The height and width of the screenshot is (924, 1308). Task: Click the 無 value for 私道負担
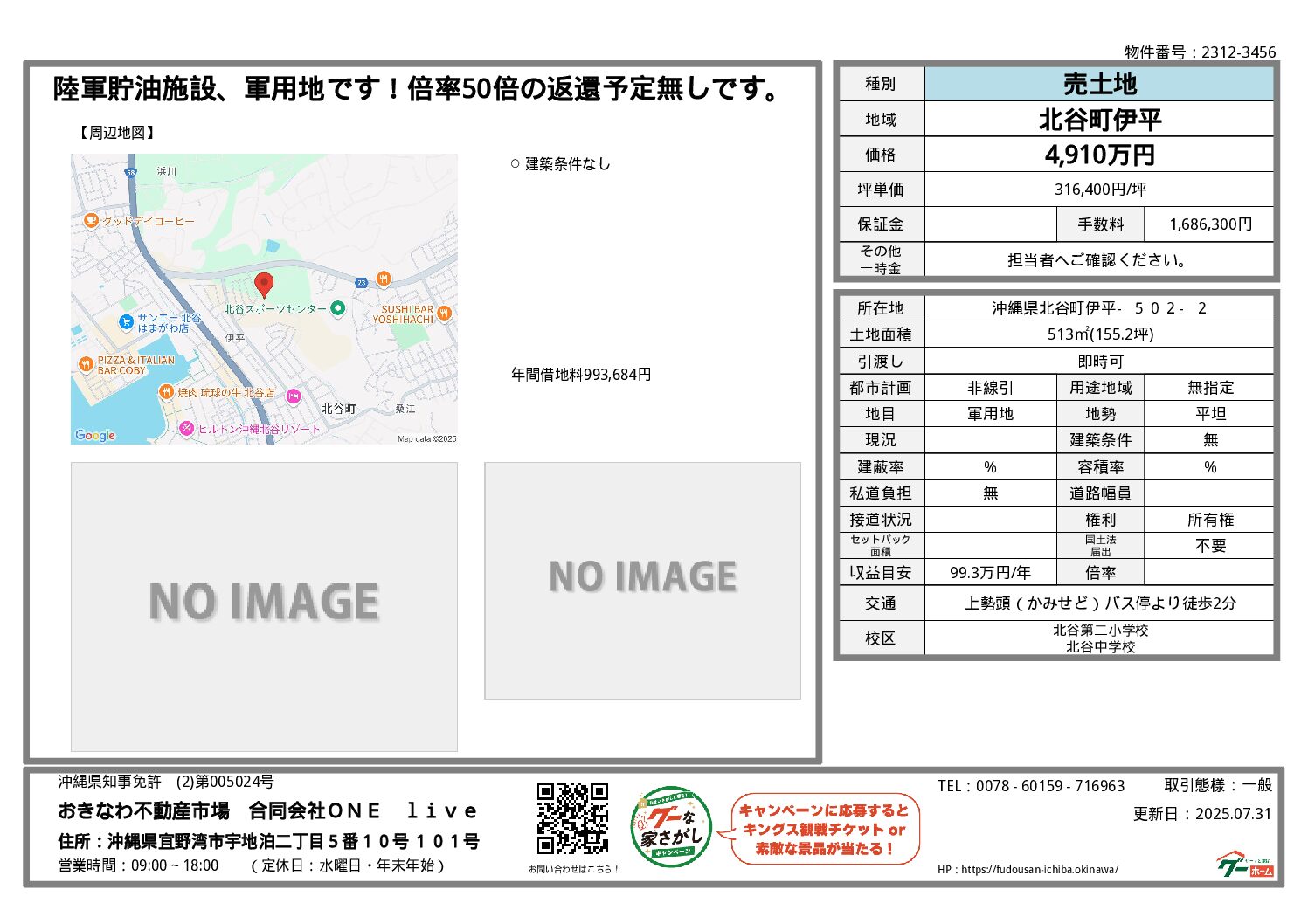click(991, 493)
